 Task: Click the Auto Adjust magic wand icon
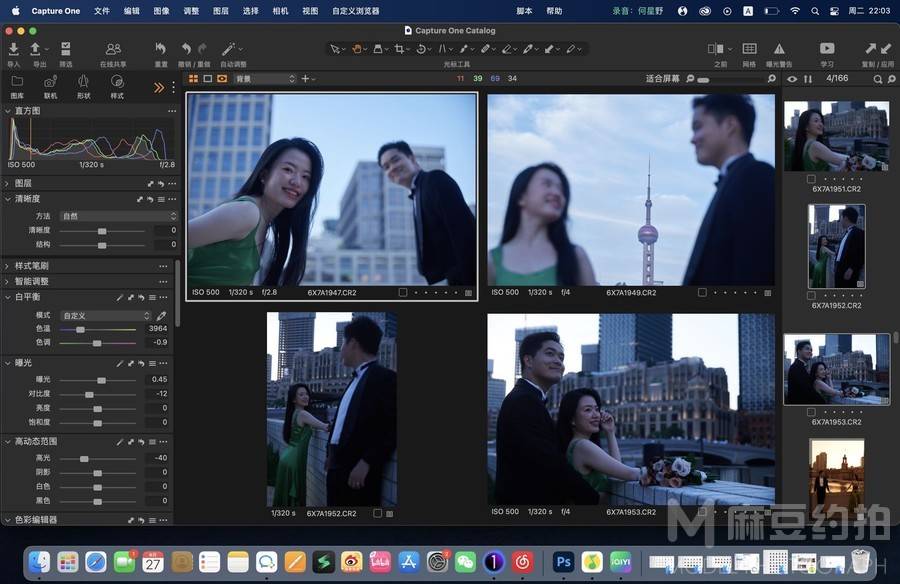tap(229, 49)
